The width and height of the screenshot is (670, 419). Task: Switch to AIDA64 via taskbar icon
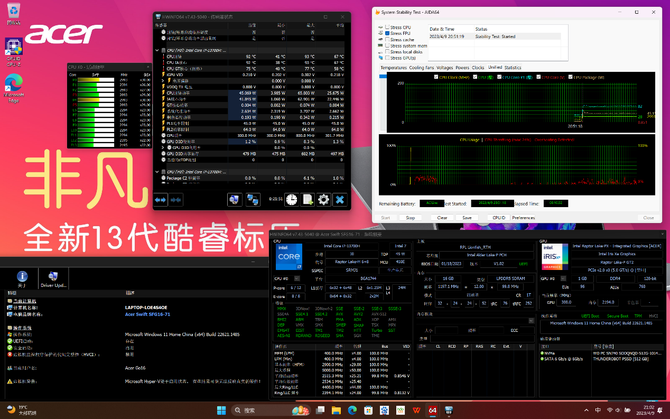click(432, 410)
